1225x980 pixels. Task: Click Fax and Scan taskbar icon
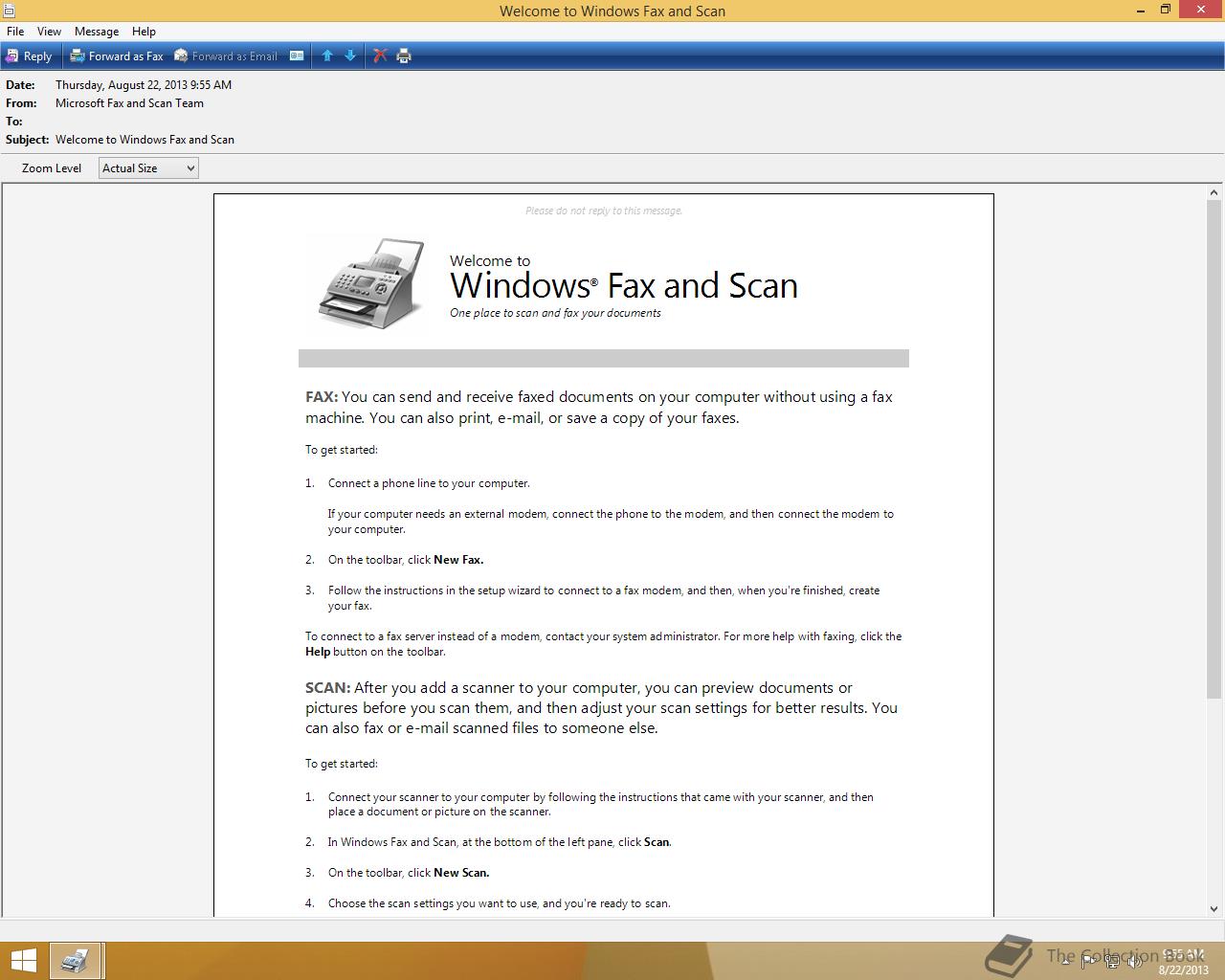coord(75,961)
